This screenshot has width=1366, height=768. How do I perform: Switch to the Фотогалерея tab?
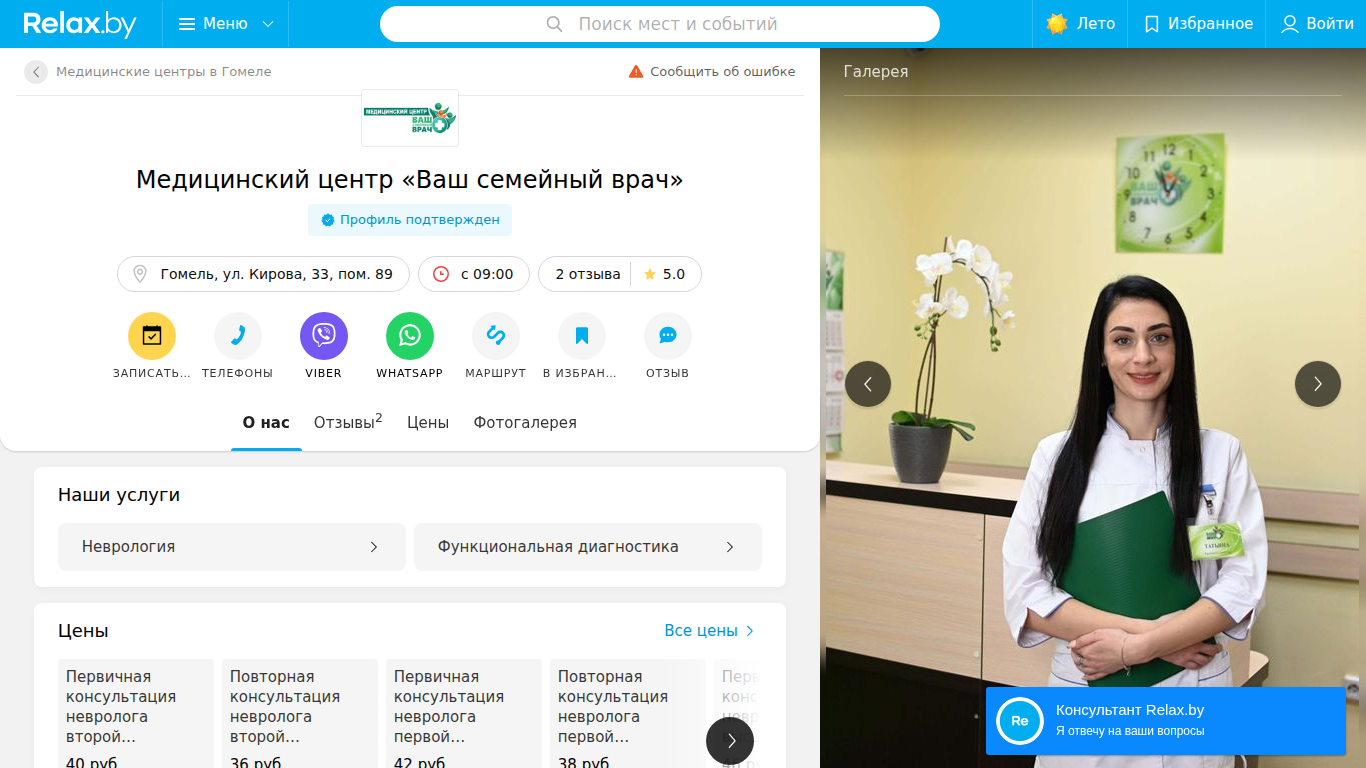[x=525, y=423]
